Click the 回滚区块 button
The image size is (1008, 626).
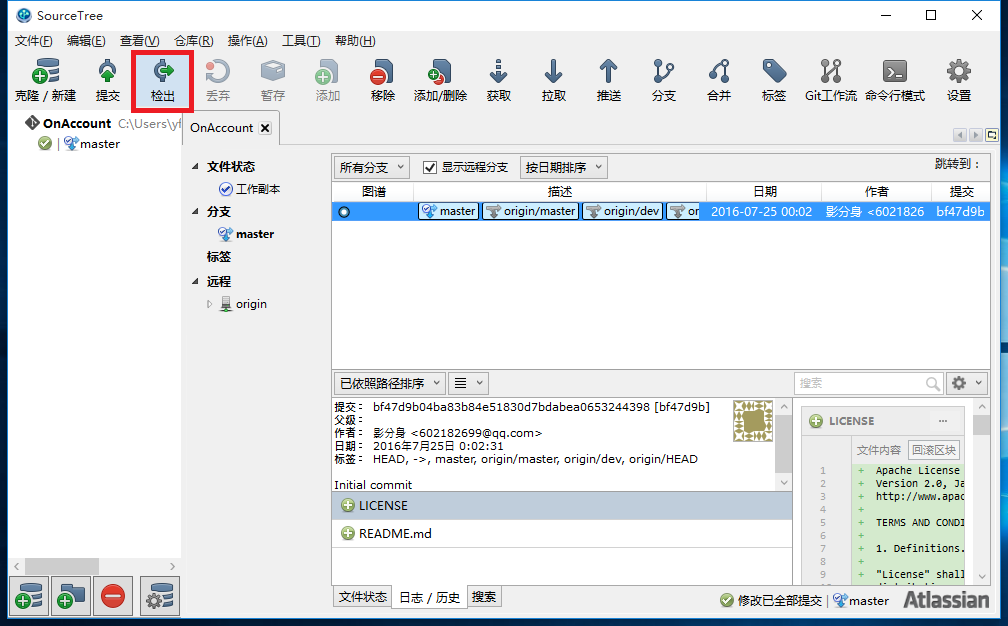tap(934, 450)
